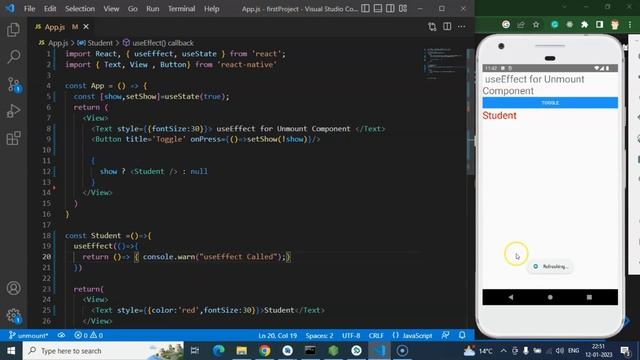Click Open Changes icon in editor toolbar
This screenshot has height=360, width=640.
click(x=432, y=27)
